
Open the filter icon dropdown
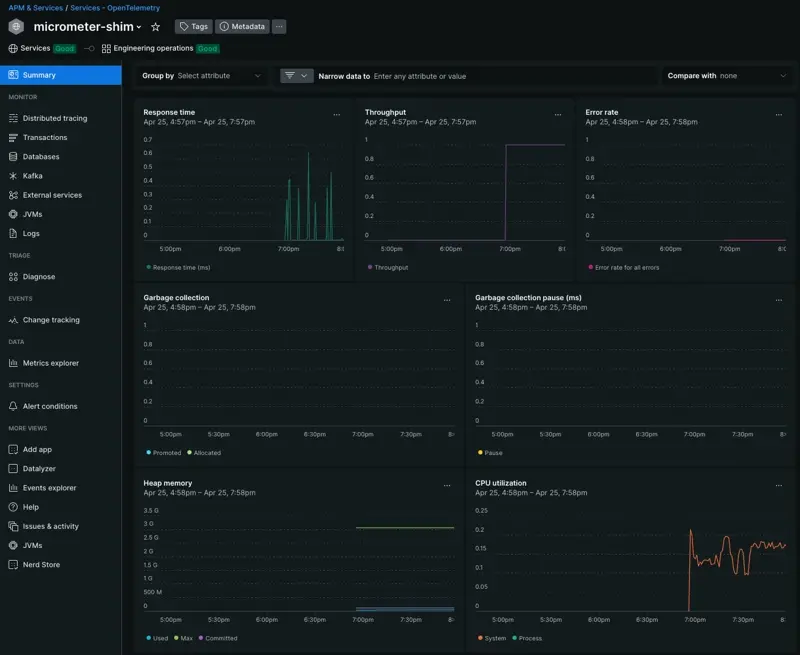(x=296, y=76)
